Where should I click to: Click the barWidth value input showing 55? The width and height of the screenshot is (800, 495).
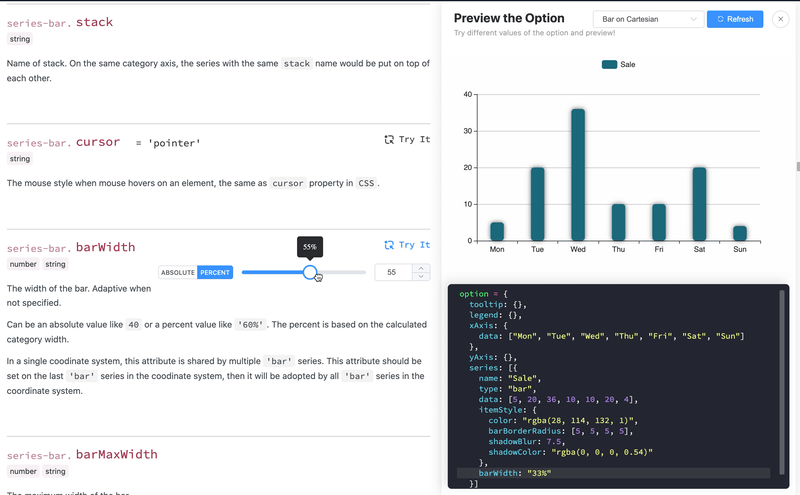[x=393, y=273]
